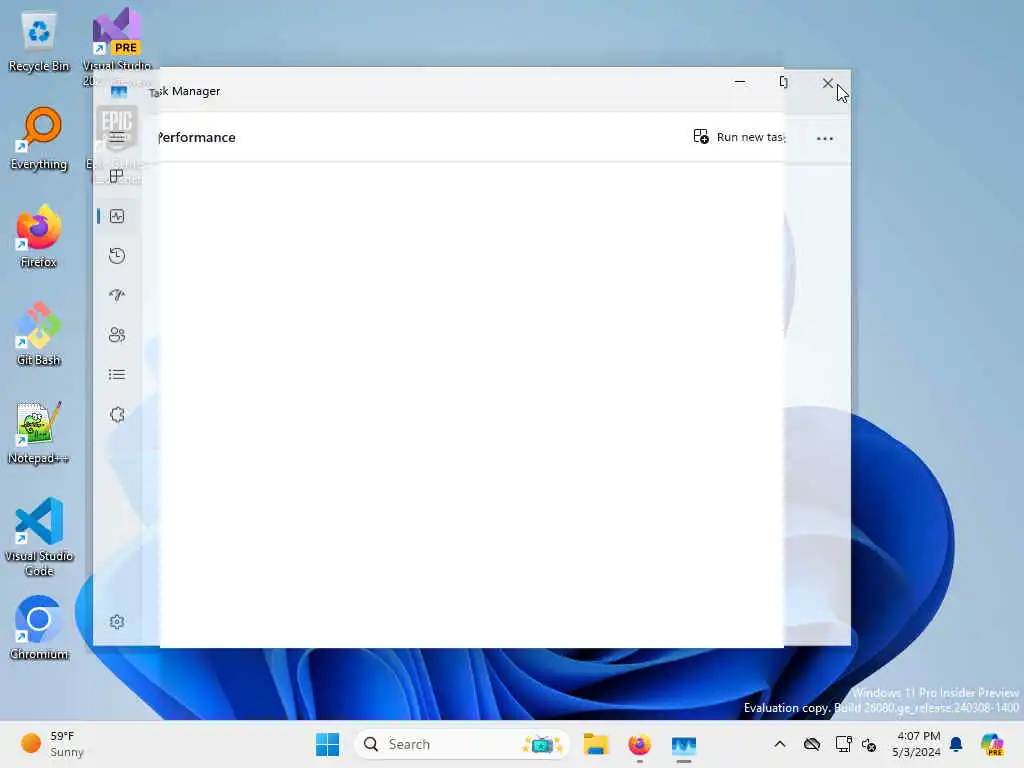Switch to Firefox on the taskbar

click(x=639, y=744)
